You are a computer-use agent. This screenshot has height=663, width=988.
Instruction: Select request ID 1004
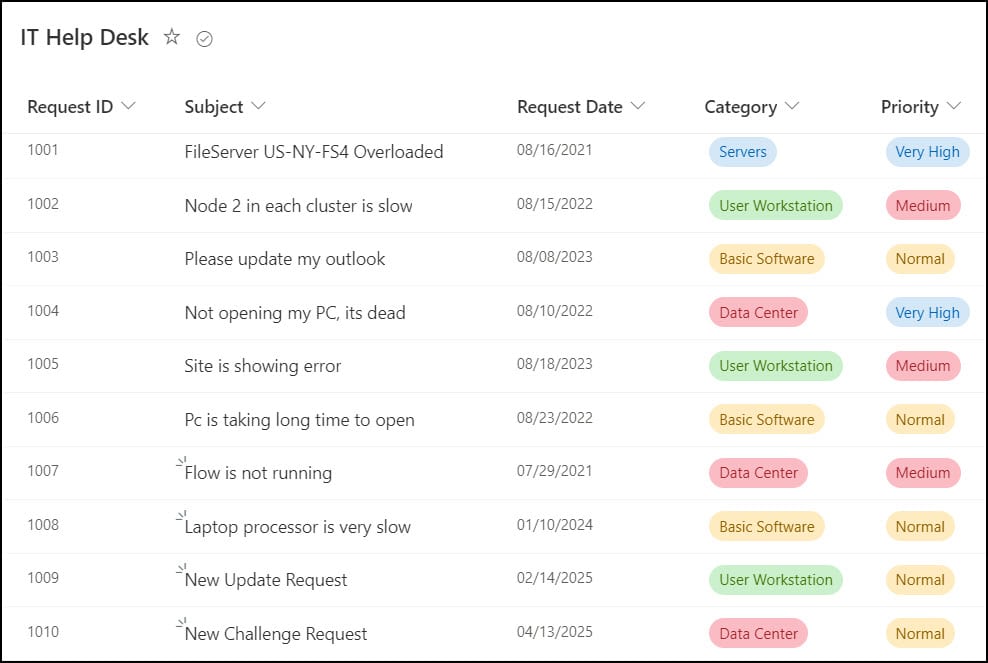pyautogui.click(x=43, y=311)
